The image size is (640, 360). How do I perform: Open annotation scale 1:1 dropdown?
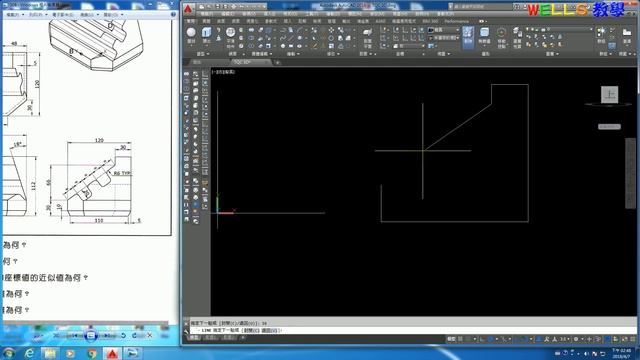564,339
